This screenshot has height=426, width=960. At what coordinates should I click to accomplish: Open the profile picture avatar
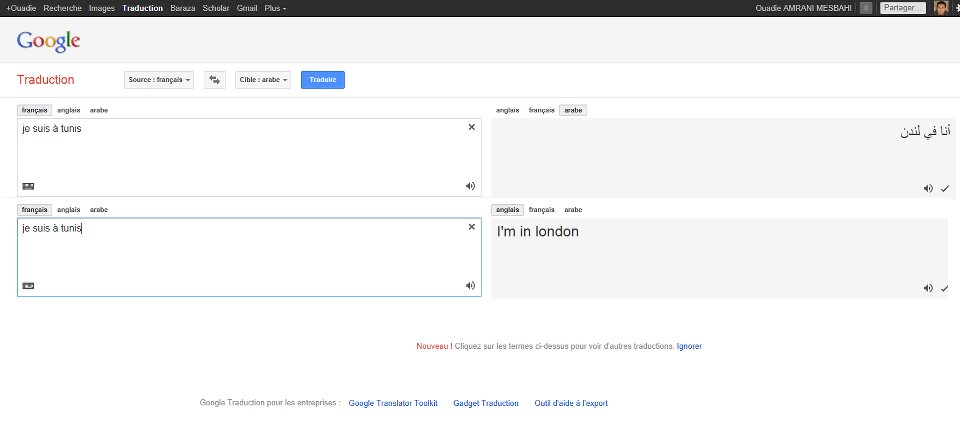[x=942, y=8]
